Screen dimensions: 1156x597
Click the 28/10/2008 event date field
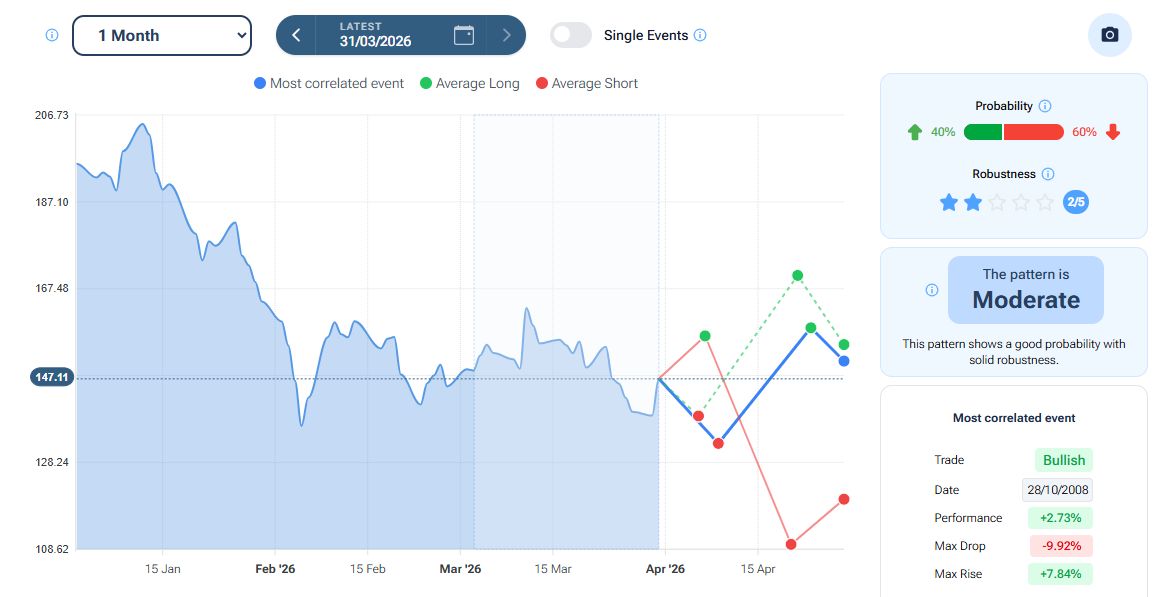pyautogui.click(x=1058, y=490)
